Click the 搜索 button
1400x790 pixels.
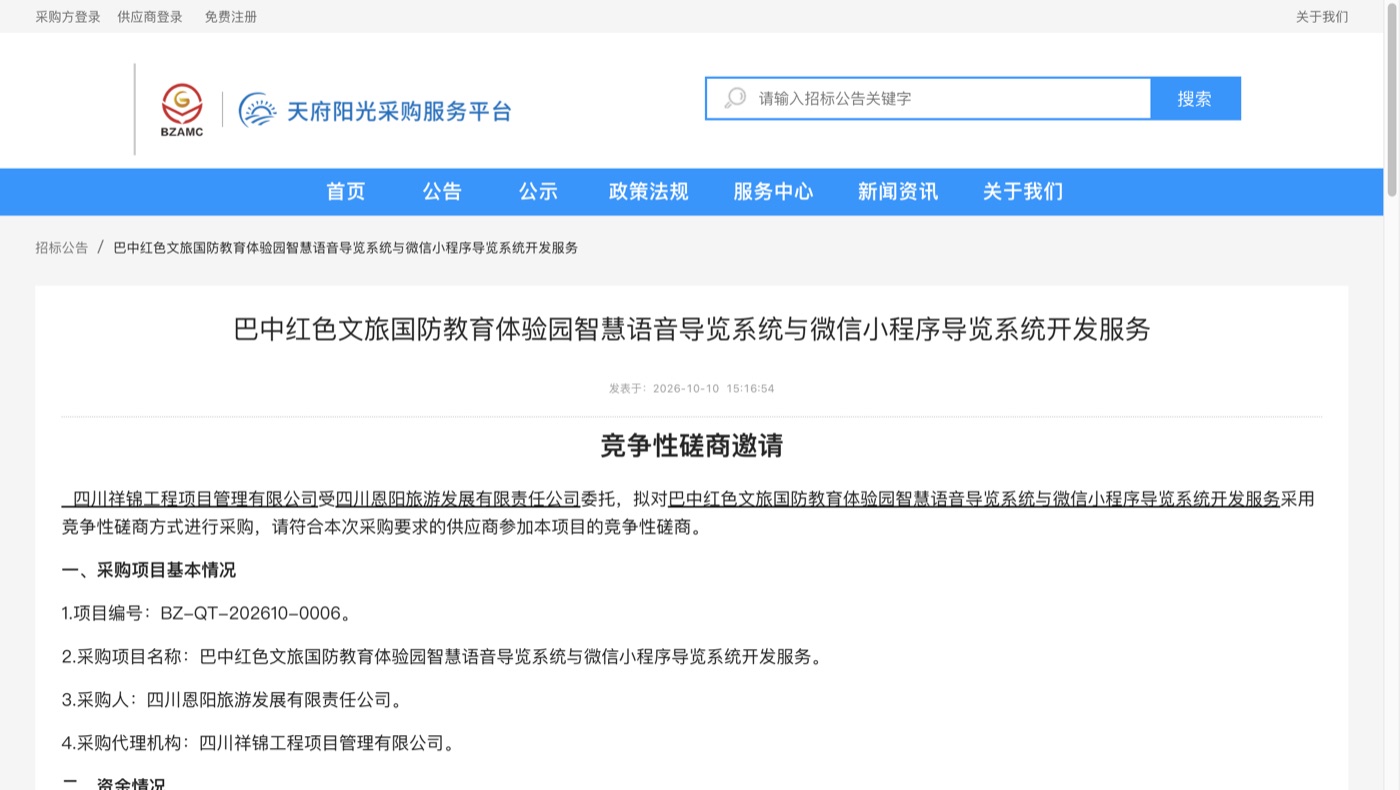click(x=1195, y=98)
